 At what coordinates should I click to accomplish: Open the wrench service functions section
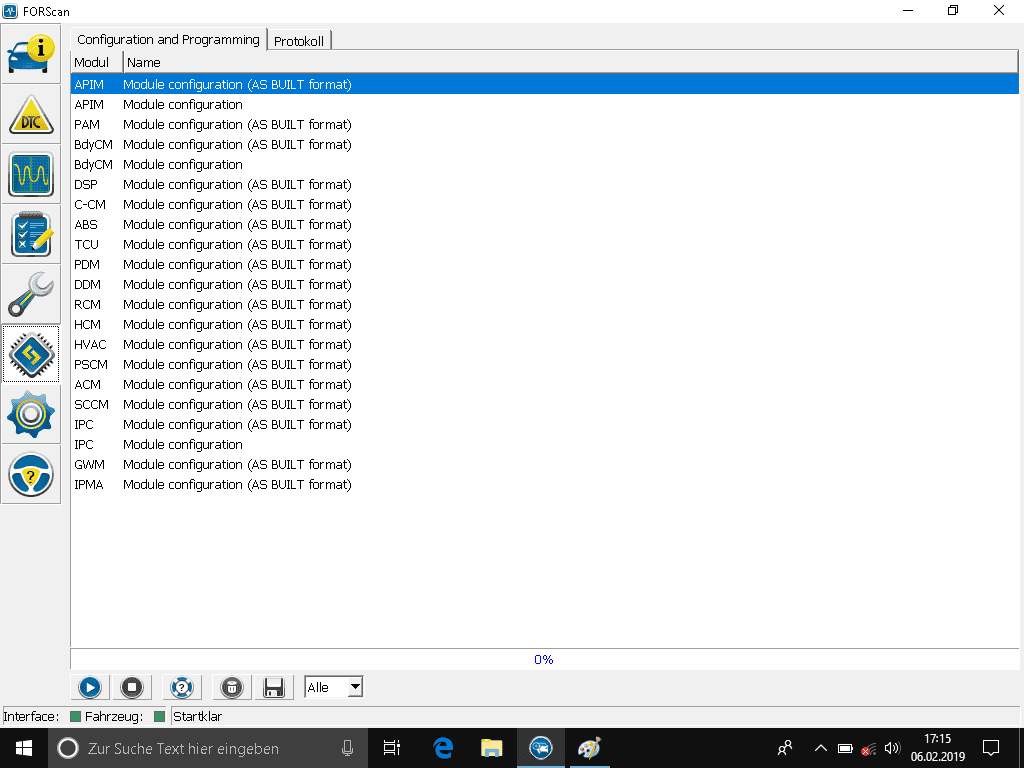[31, 294]
